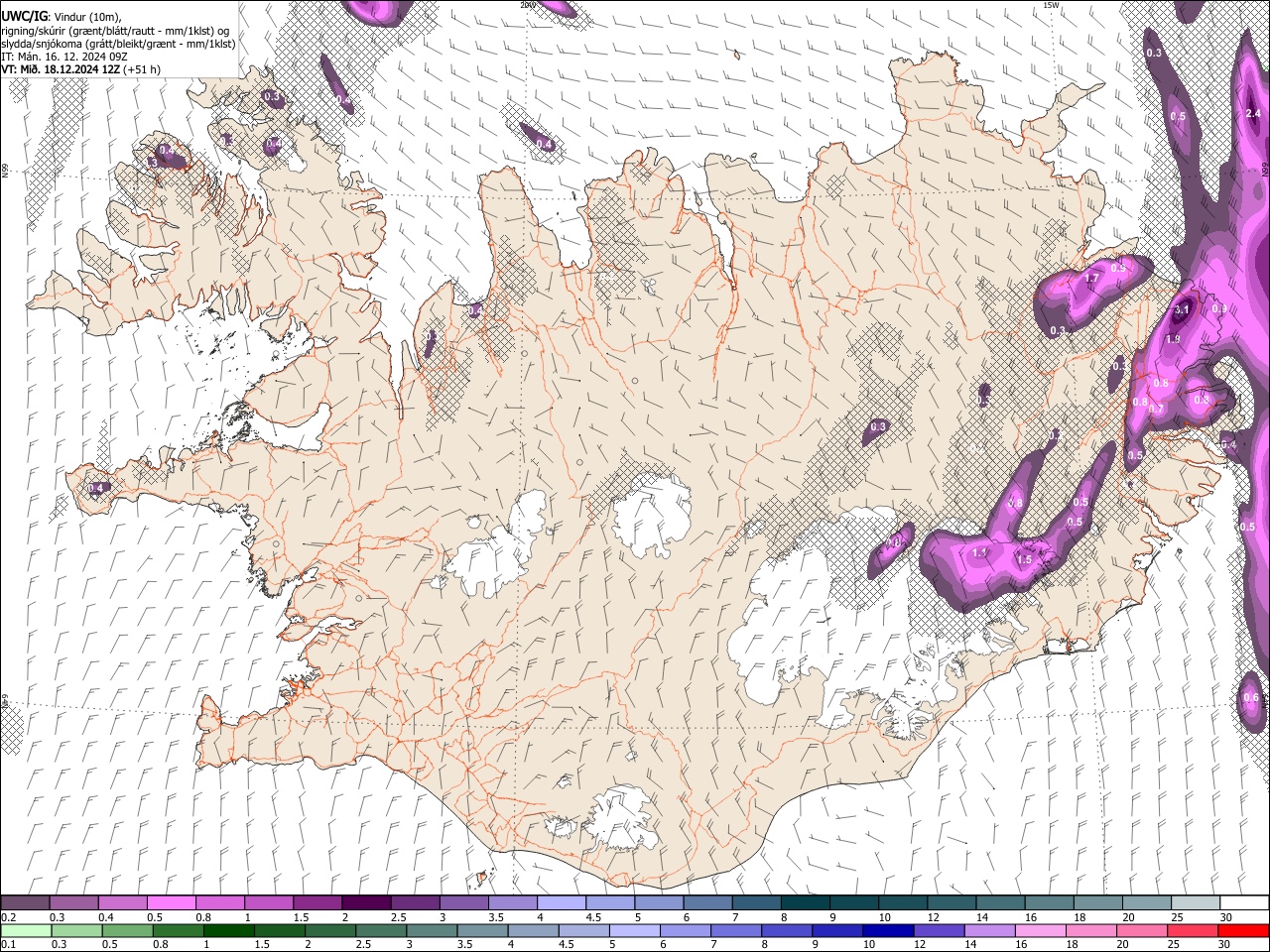Select the bright pink snow swatch between 0.5 and 0.8
Screen dimensions: 1270x952
click(172, 902)
